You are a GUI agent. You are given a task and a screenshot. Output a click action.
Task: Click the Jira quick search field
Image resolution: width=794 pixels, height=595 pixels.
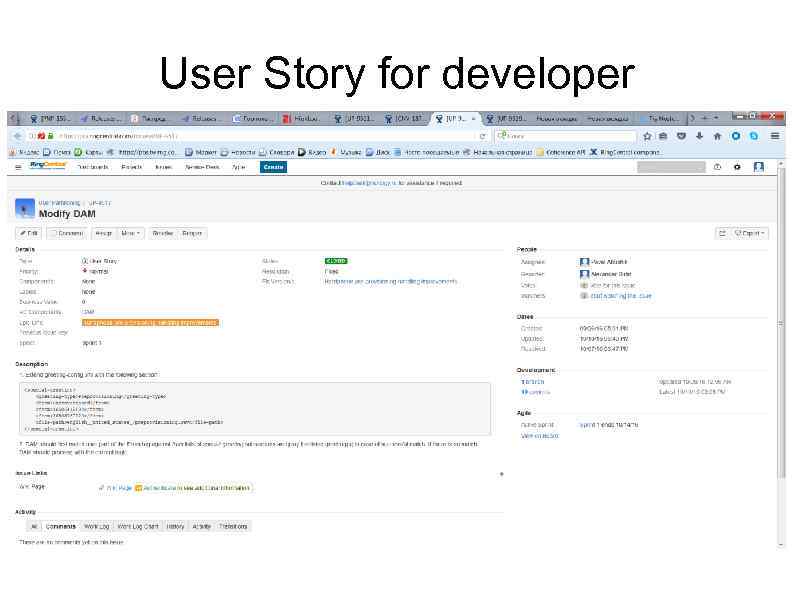point(671,167)
